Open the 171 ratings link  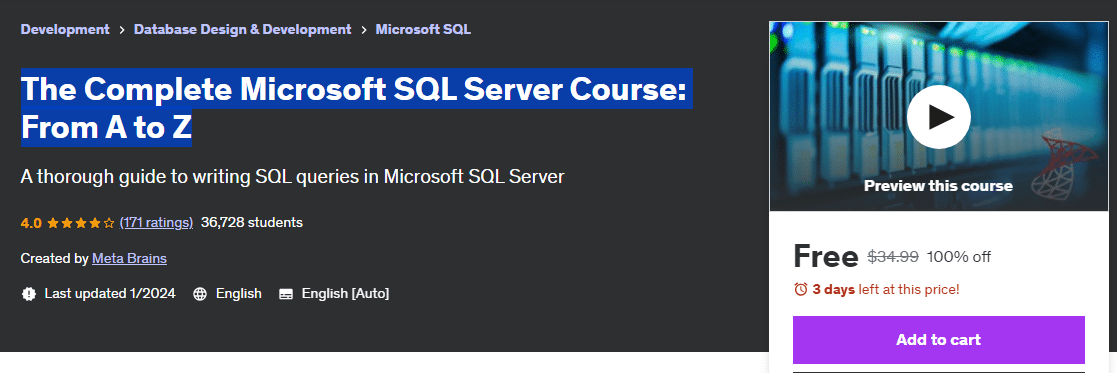[x=156, y=222]
